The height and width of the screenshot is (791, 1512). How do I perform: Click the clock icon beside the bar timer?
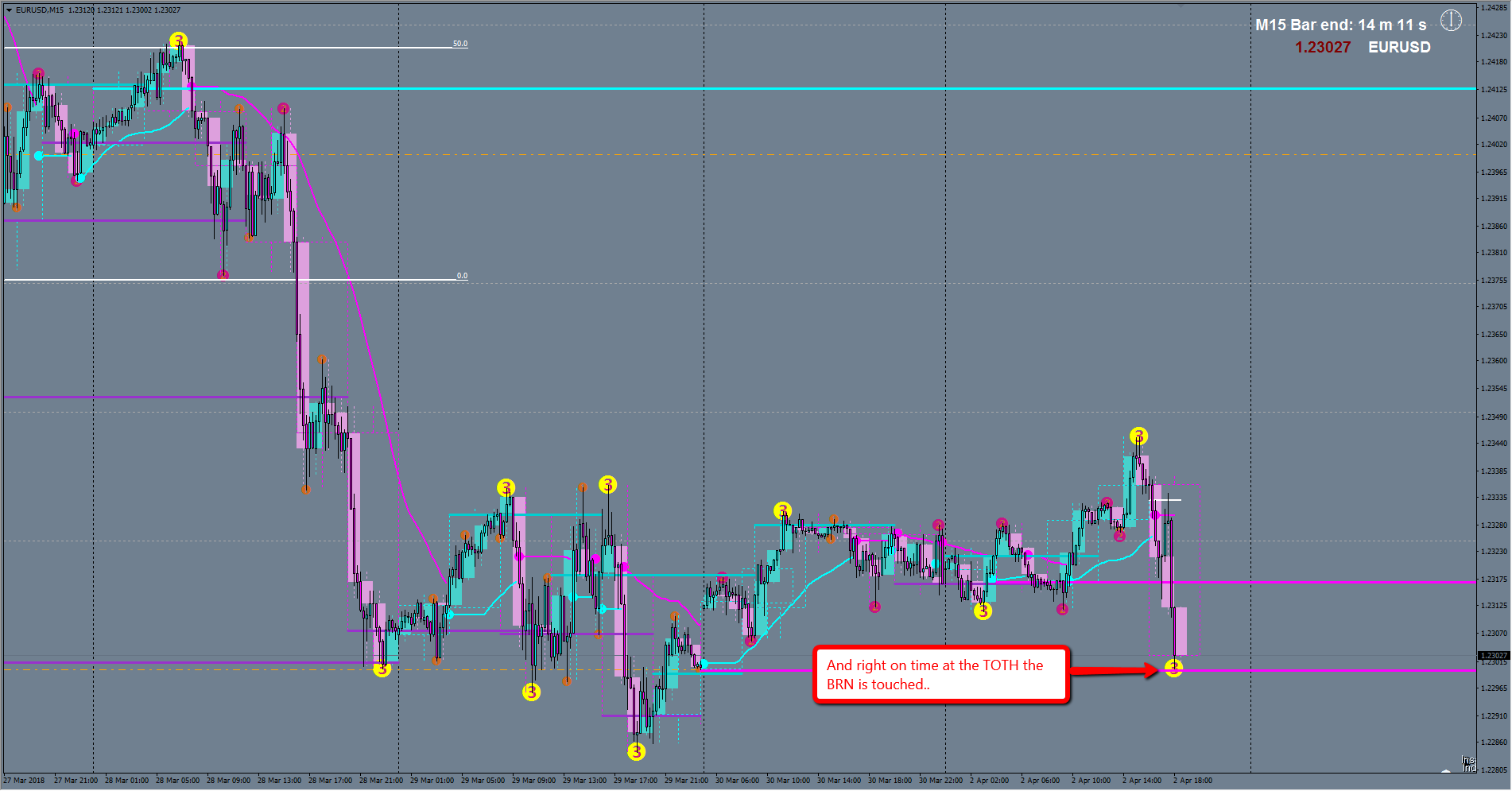[x=1451, y=21]
